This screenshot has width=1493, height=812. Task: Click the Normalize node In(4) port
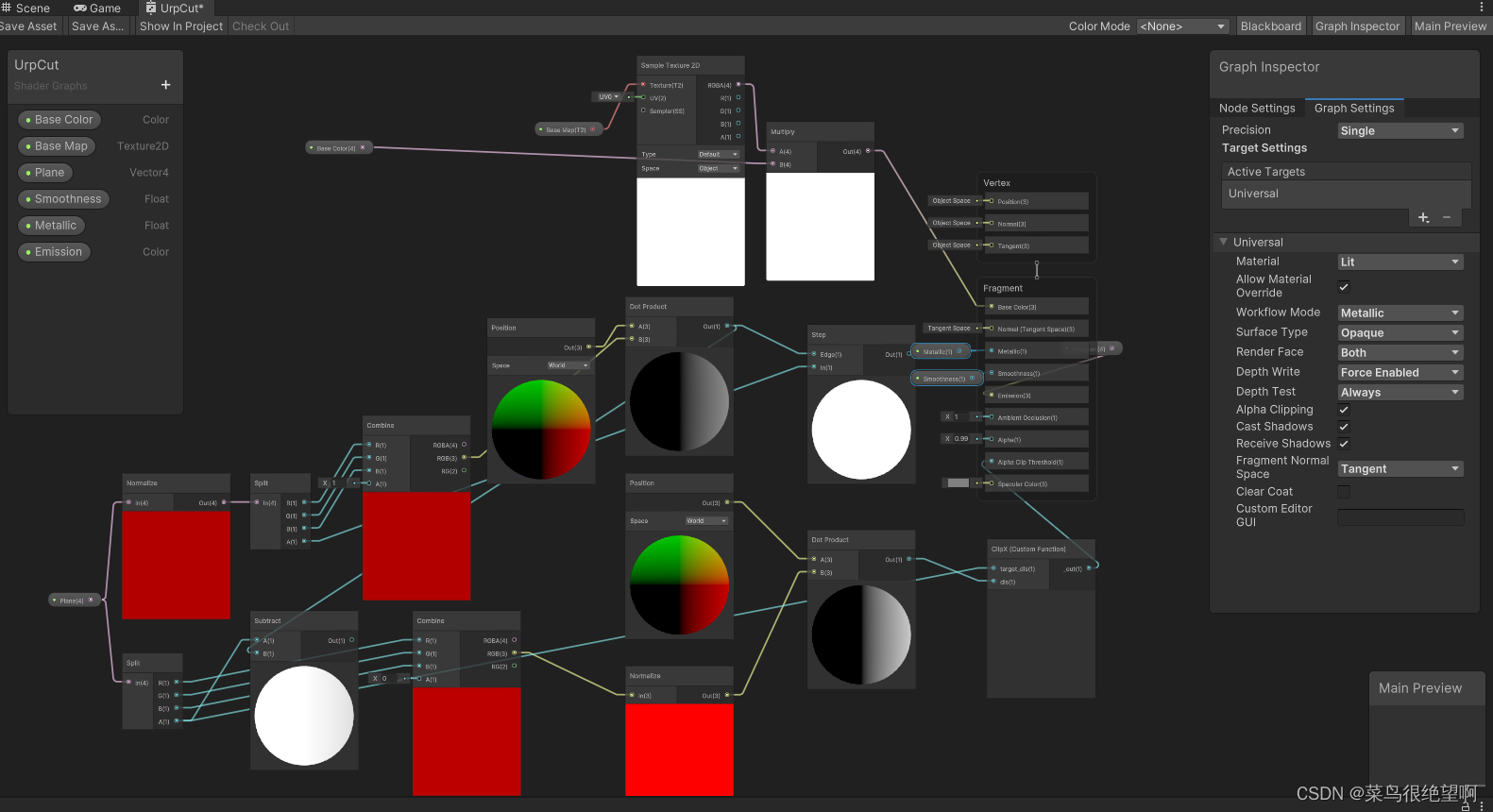click(x=129, y=502)
